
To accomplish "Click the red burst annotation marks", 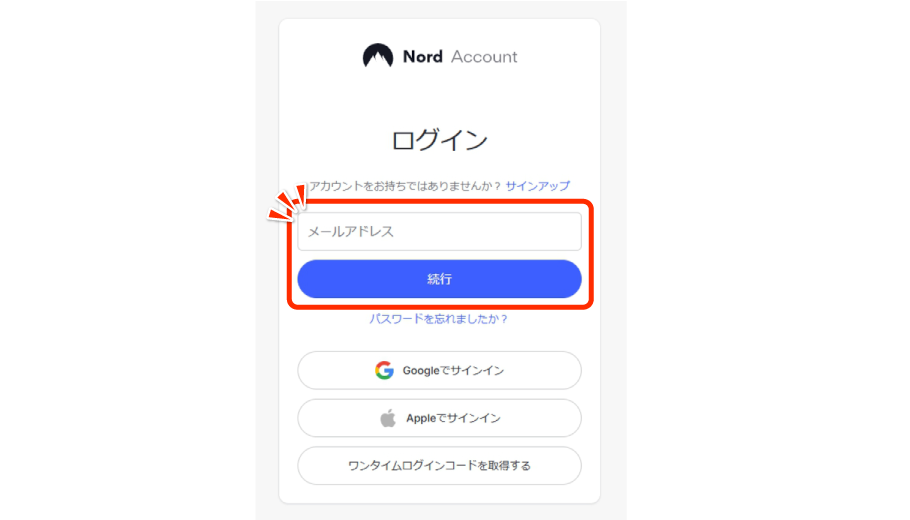I will [x=287, y=203].
